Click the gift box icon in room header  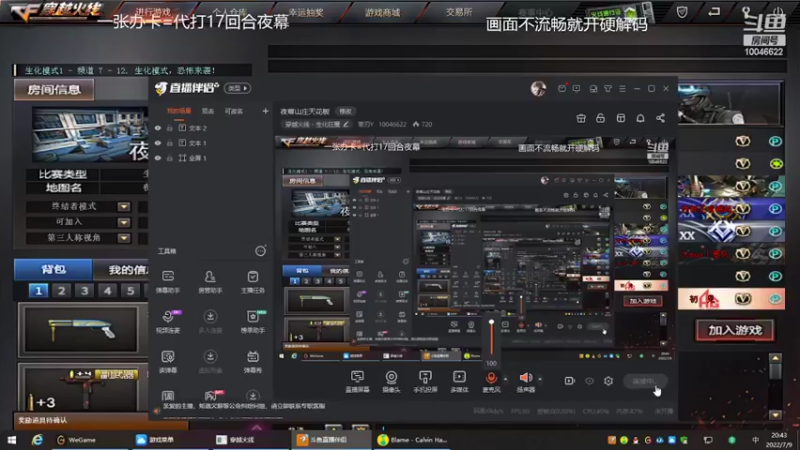coord(581,118)
